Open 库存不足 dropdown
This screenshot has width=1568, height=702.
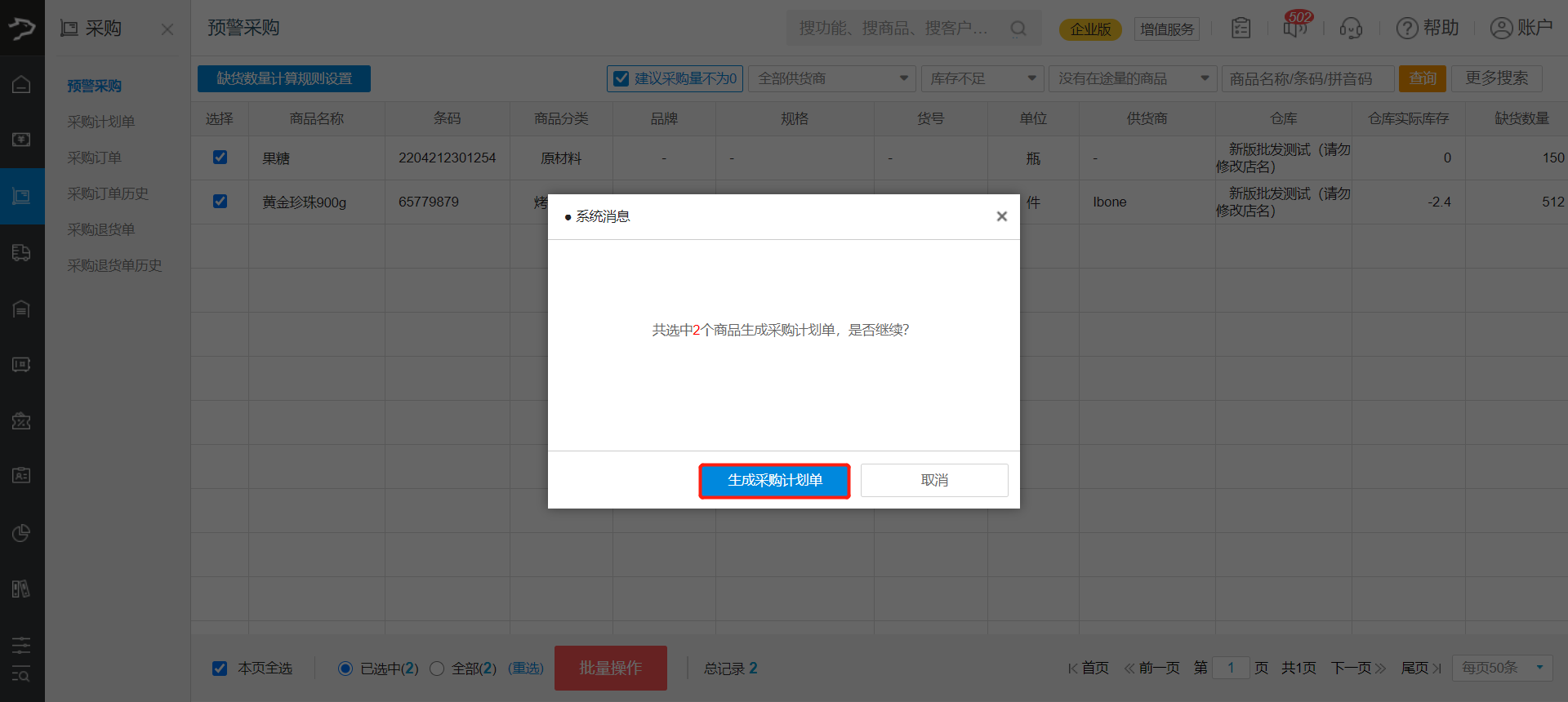tap(983, 78)
